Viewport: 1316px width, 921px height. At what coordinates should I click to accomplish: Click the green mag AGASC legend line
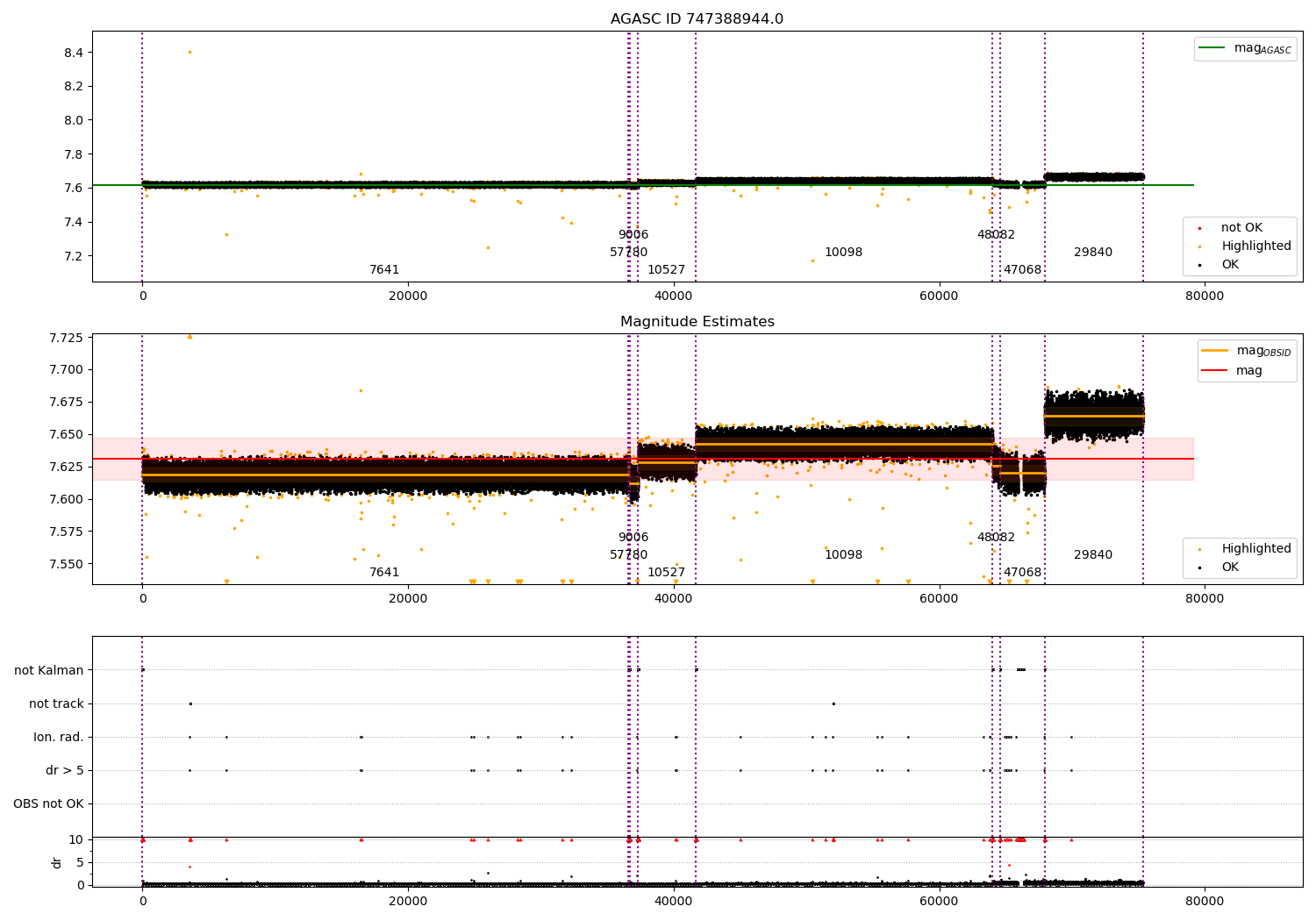pos(1212,47)
